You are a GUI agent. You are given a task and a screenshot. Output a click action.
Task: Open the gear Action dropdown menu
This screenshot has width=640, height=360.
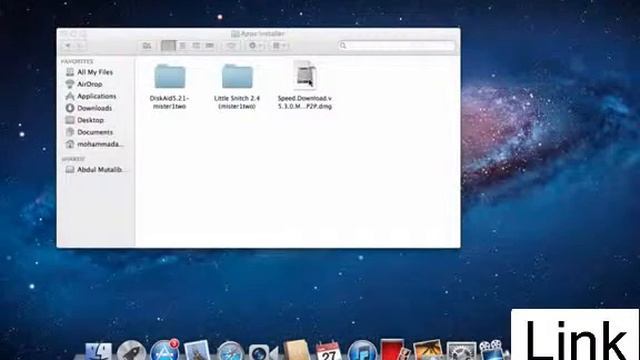[256, 46]
